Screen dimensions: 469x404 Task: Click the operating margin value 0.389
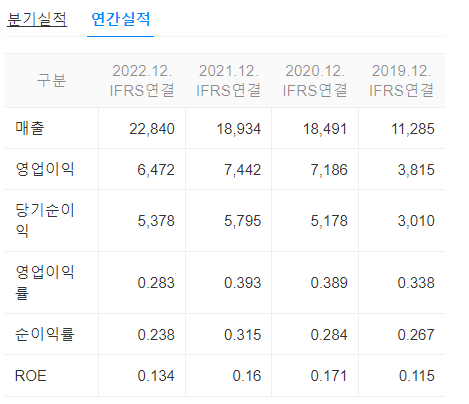[329, 283]
